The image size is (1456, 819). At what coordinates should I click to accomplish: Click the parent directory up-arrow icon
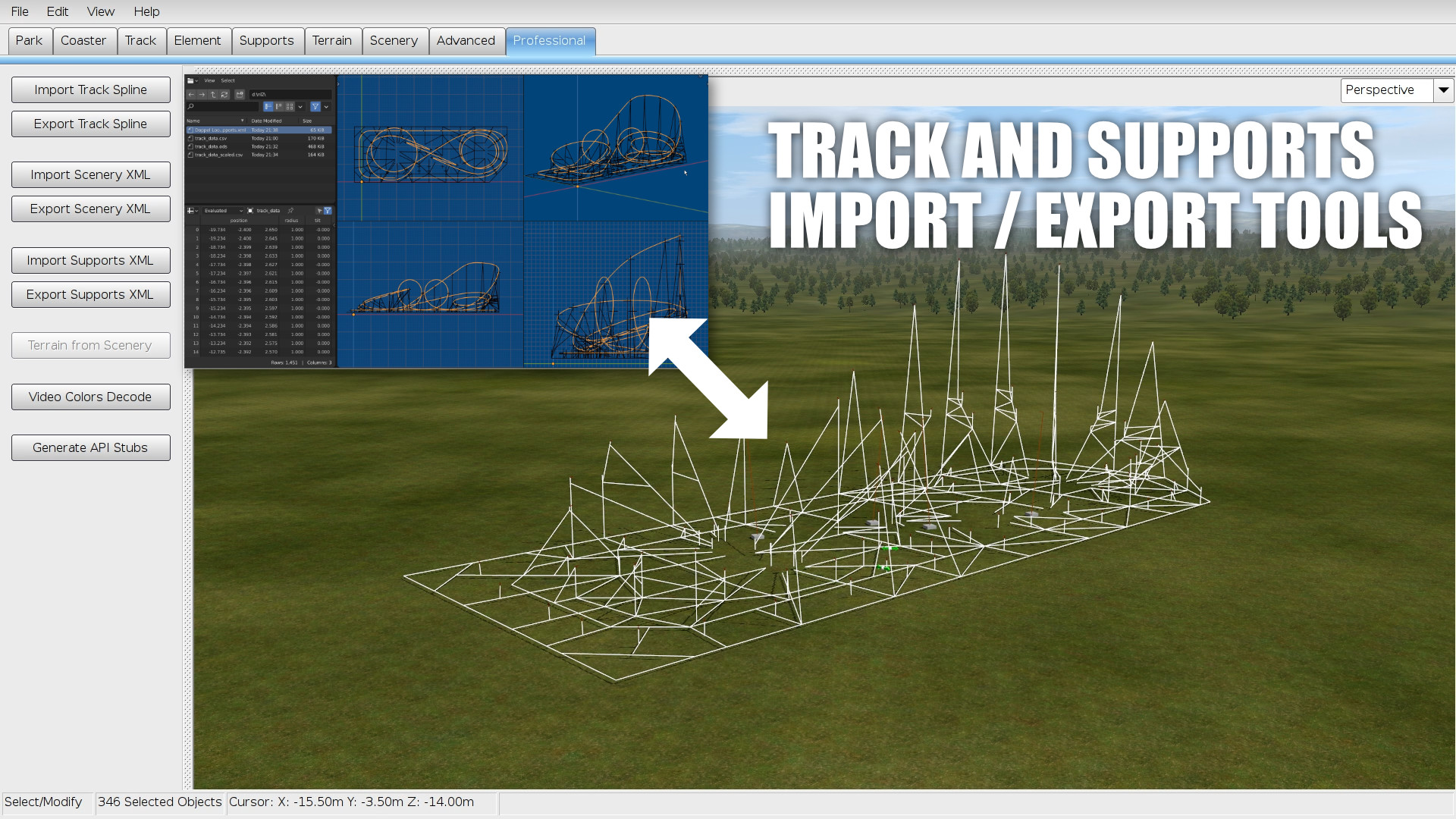[x=213, y=95]
